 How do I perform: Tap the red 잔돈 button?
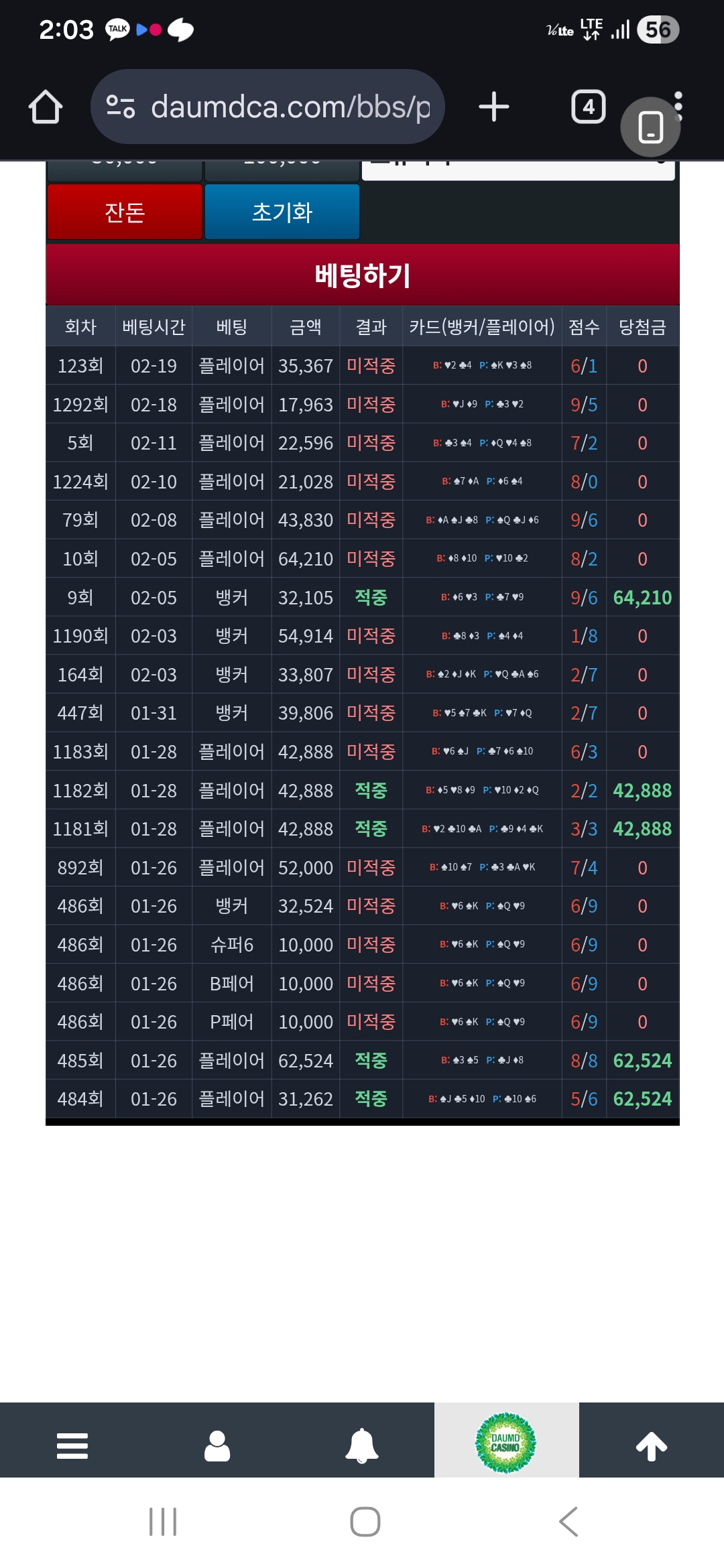pos(125,212)
